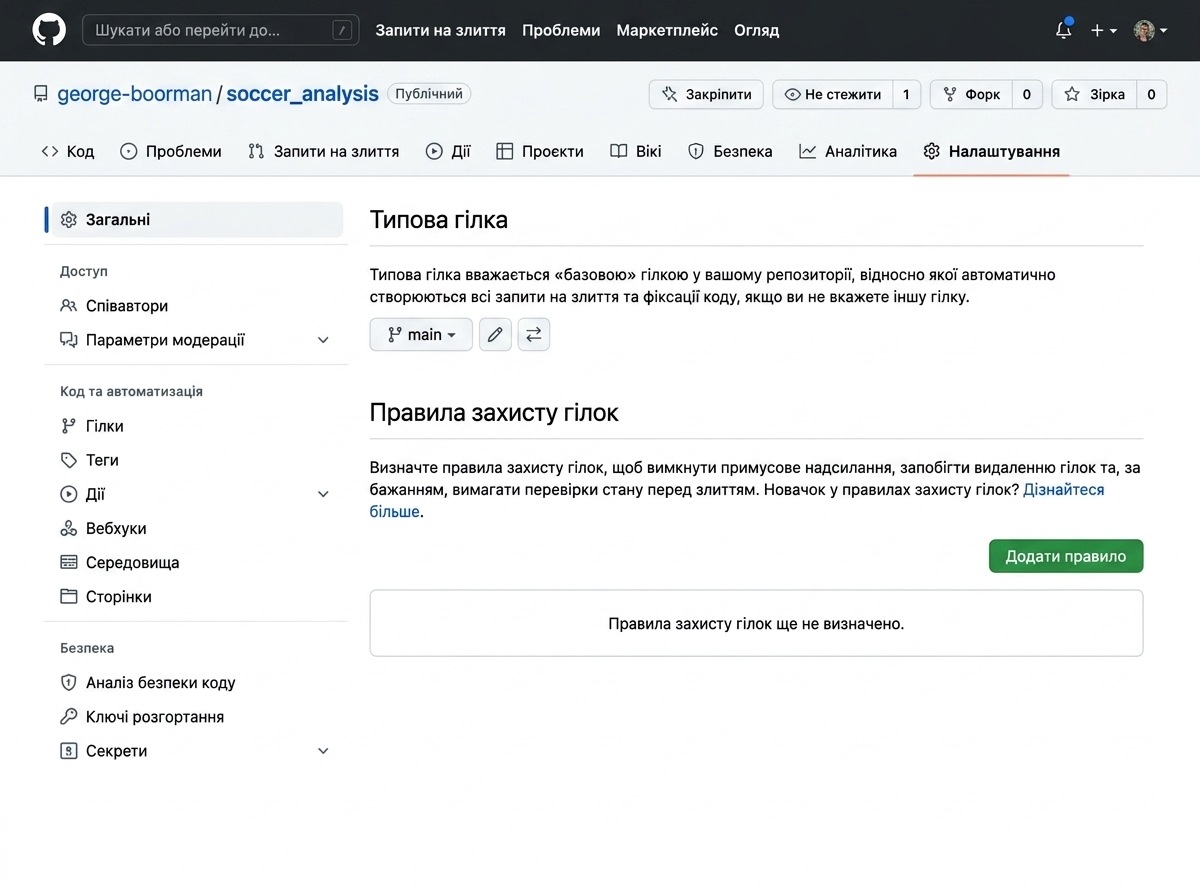Screen dimensions: 1200x896
Task: Switch to the repository 'Проблеми' tab
Action: coord(171,151)
